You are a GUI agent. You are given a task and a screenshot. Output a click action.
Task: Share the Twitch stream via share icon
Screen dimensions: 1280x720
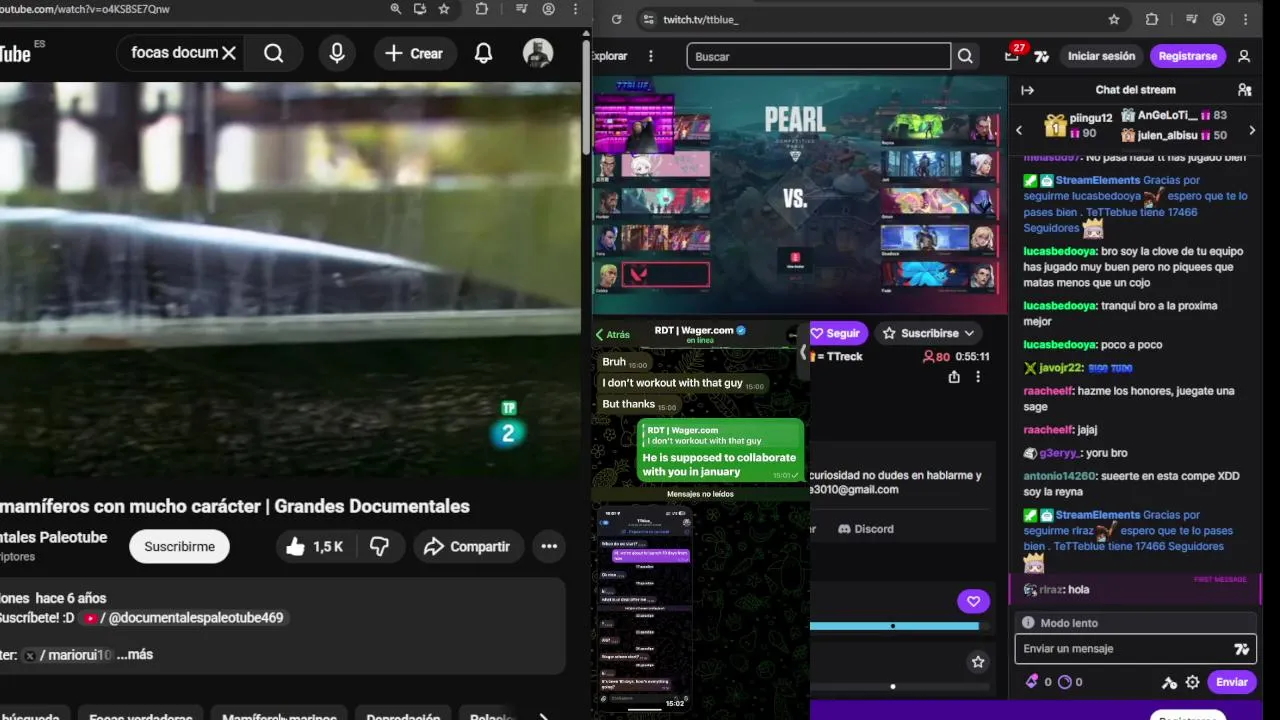tap(954, 377)
